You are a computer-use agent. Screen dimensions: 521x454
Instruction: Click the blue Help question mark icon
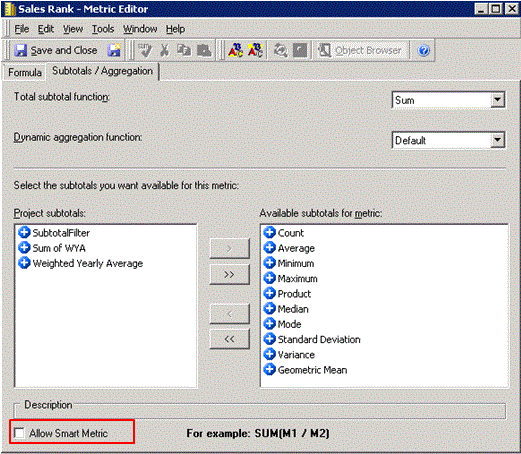pyautogui.click(x=424, y=51)
